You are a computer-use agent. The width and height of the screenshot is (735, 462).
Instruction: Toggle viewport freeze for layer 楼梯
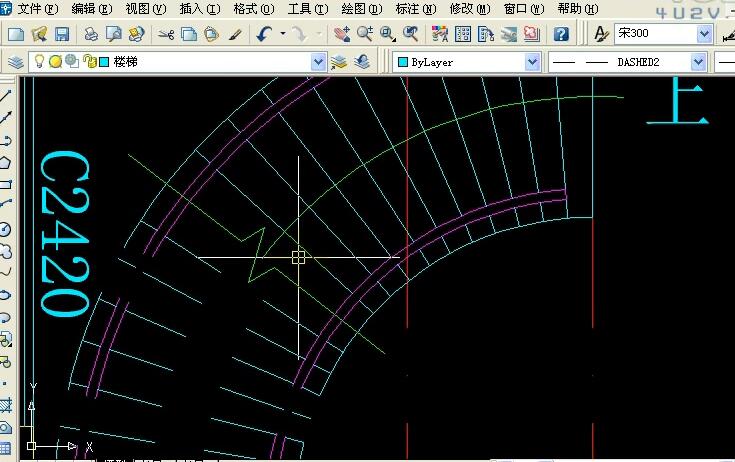coord(72,61)
